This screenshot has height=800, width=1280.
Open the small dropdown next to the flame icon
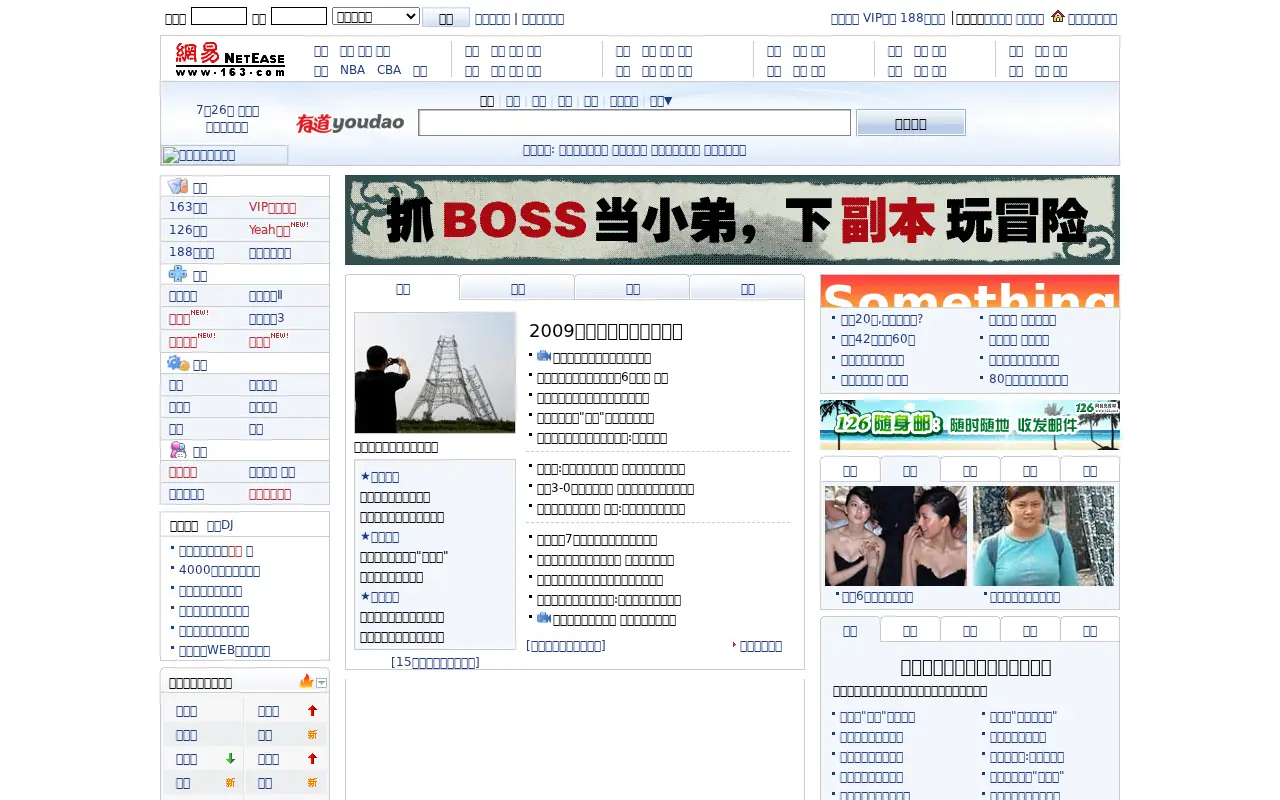(322, 683)
